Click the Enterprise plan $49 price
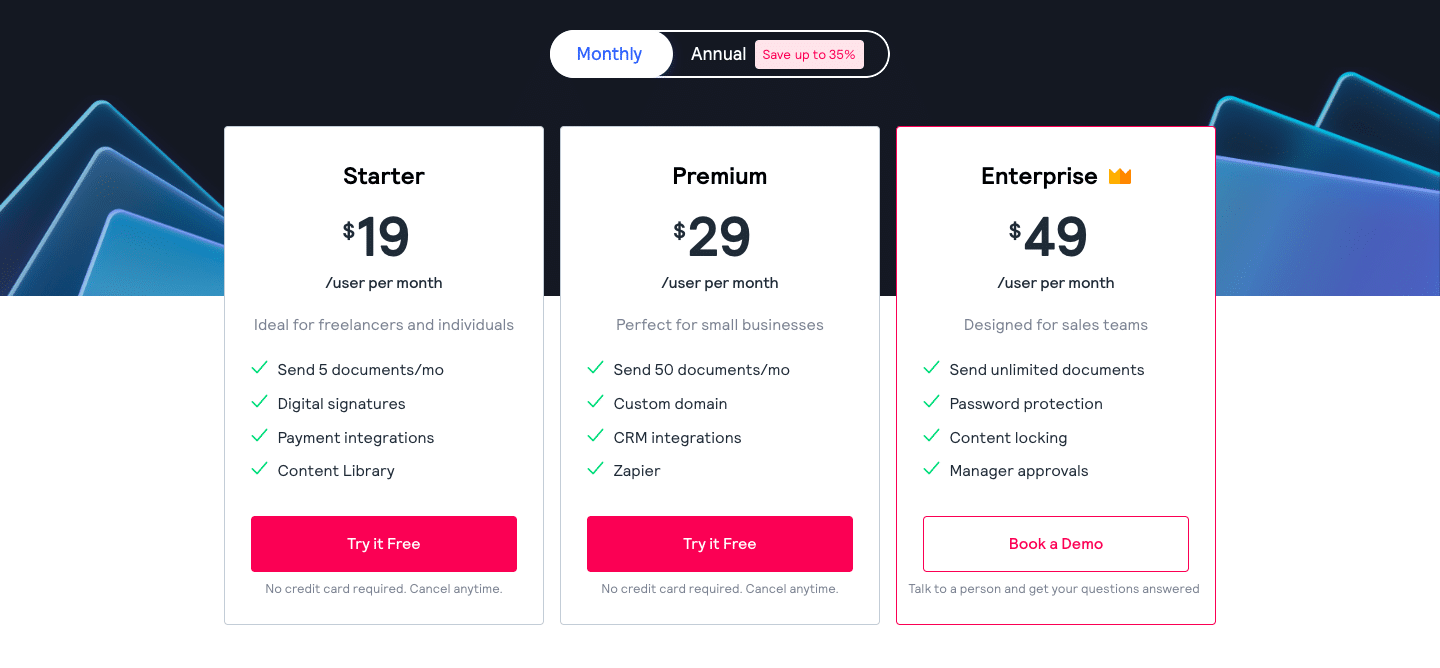 click(x=1048, y=238)
